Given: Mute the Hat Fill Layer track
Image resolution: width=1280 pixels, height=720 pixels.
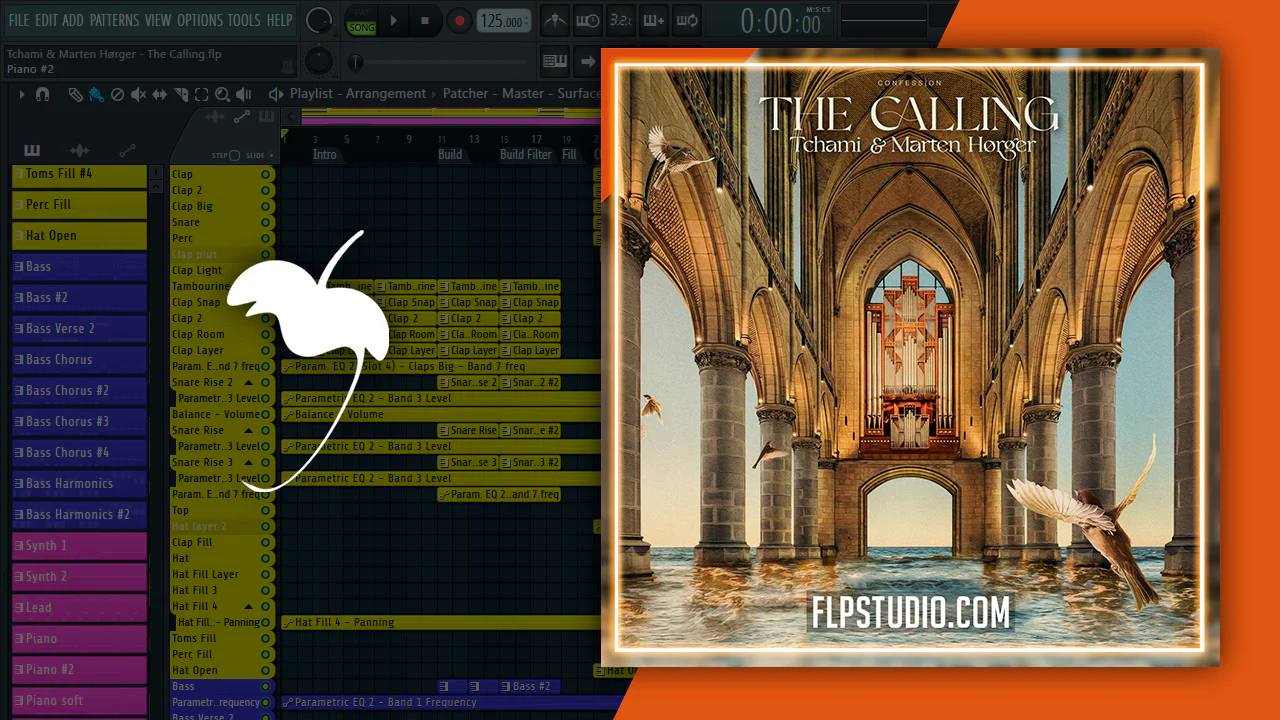Looking at the screenshot, I should tap(266, 574).
